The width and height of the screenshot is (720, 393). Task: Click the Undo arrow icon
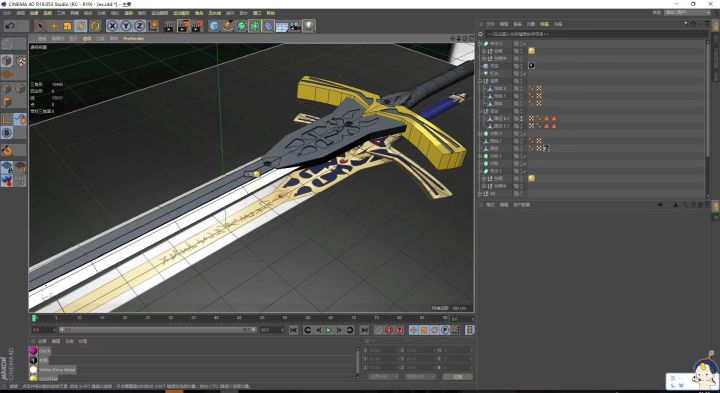[10, 26]
